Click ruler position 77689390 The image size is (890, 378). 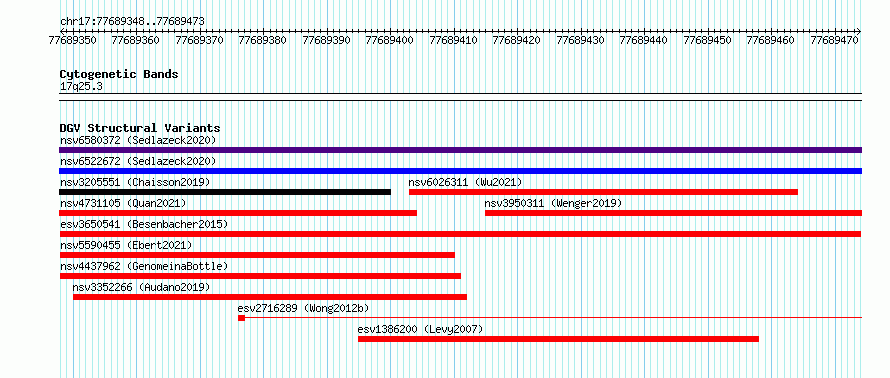tap(326, 40)
